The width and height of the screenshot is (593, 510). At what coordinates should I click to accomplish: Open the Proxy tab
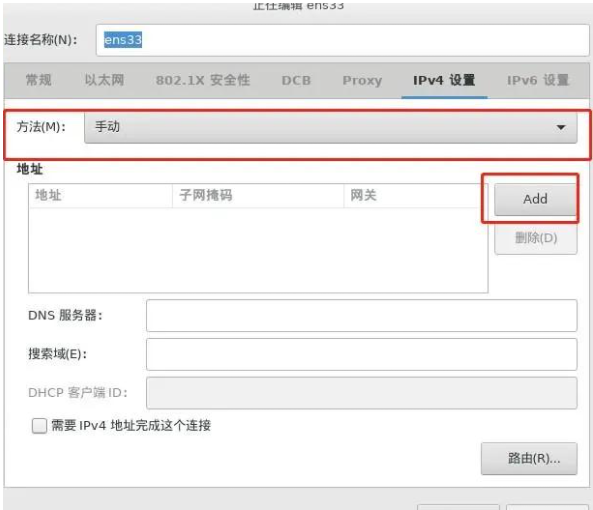[362, 80]
